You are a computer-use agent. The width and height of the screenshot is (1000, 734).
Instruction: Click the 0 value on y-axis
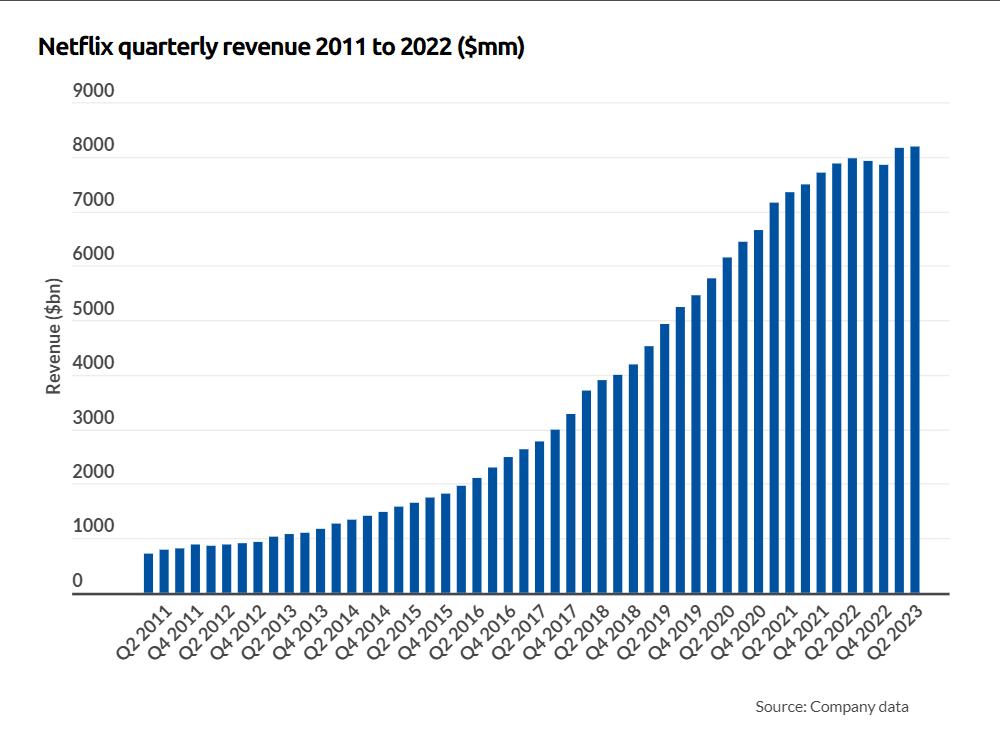point(110,577)
